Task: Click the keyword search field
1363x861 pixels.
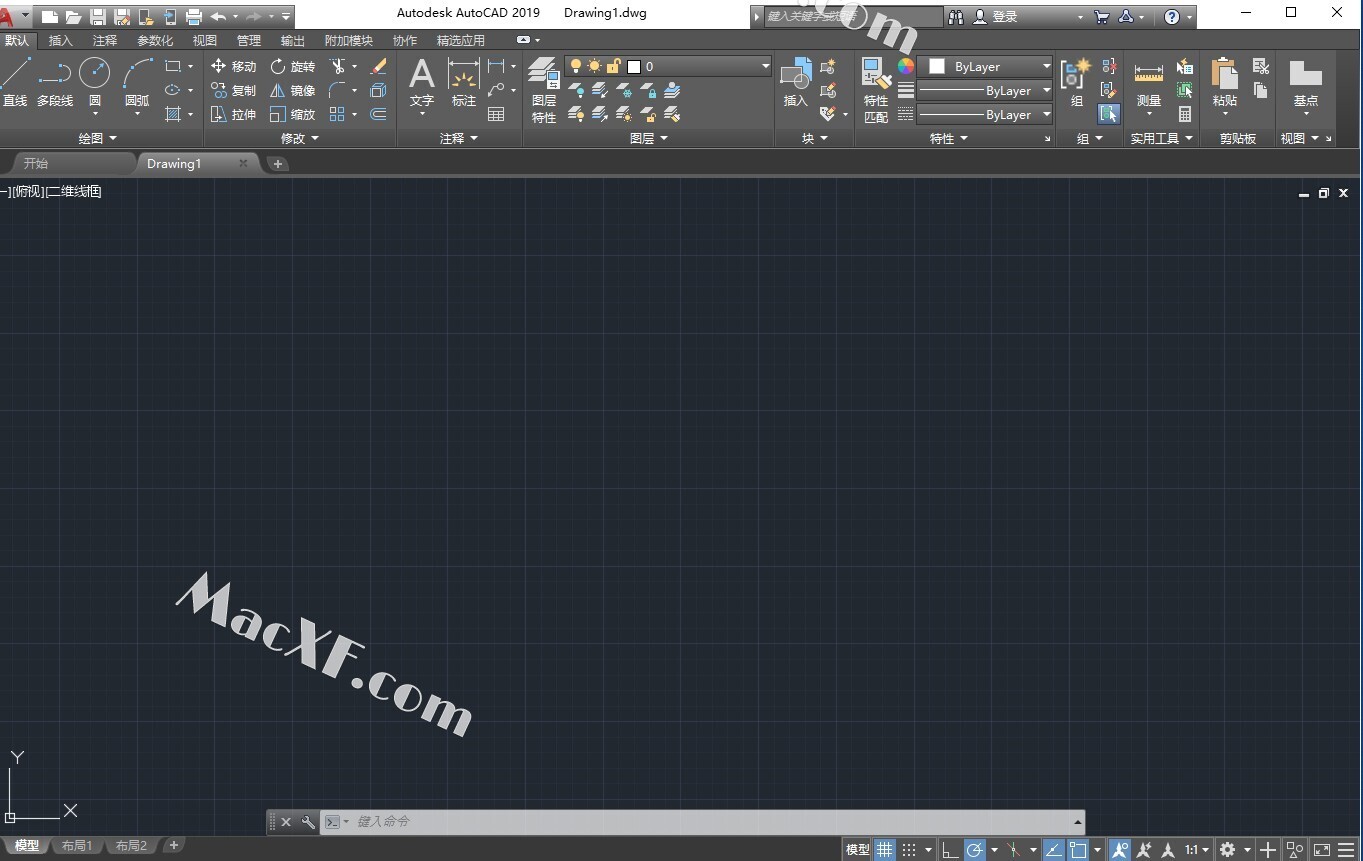Action: [853, 17]
